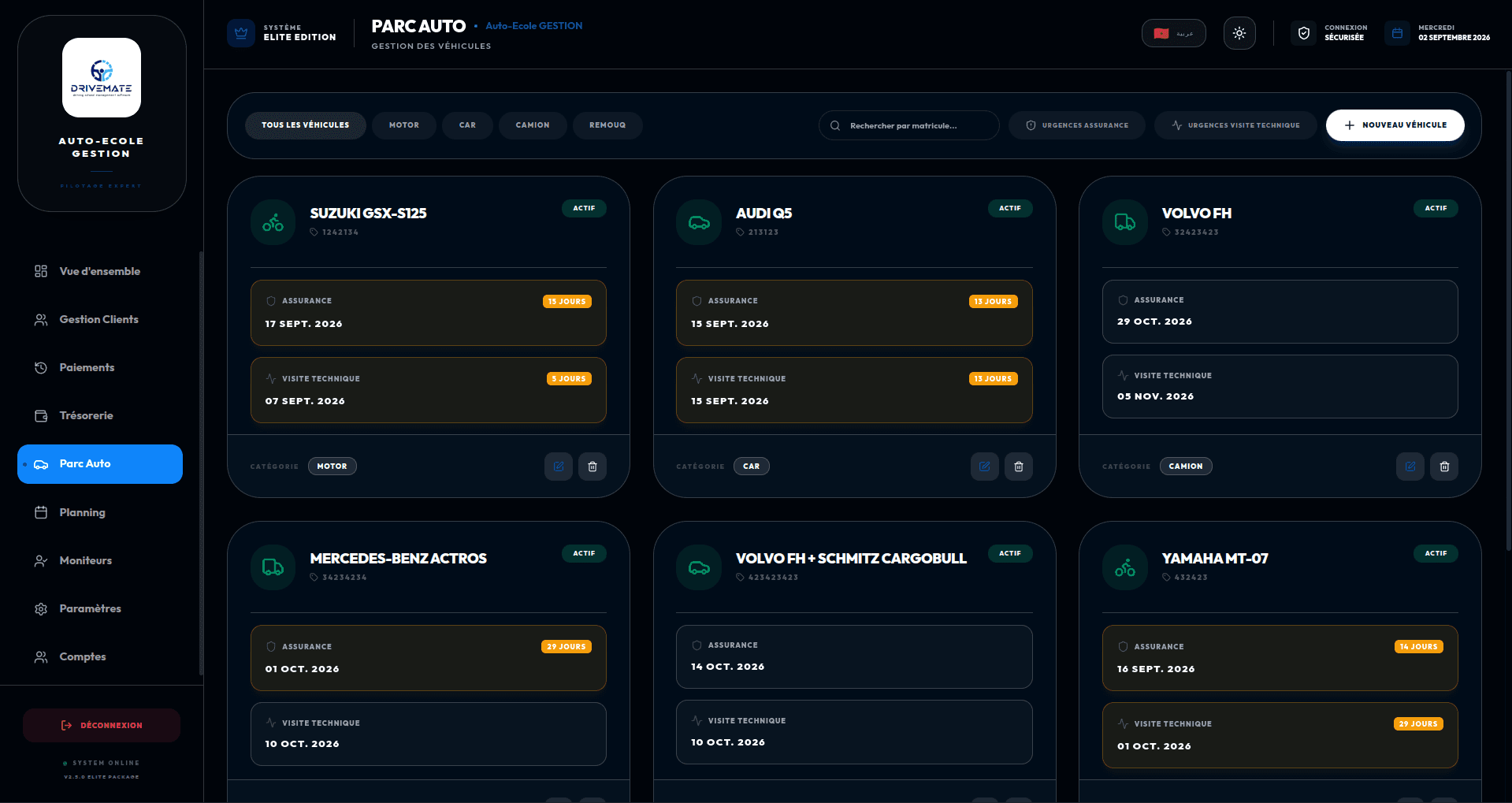Edit the Suzuki GSX-S125 vehicle
Viewport: 1512px width, 803px height.
559,467
